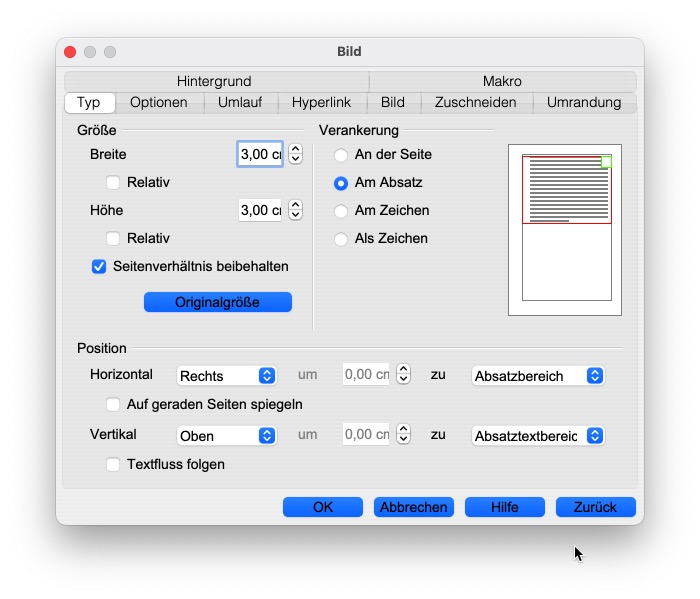
Task: Enable Relativ checkbox under Höhe
Action: pyautogui.click(x=113, y=238)
